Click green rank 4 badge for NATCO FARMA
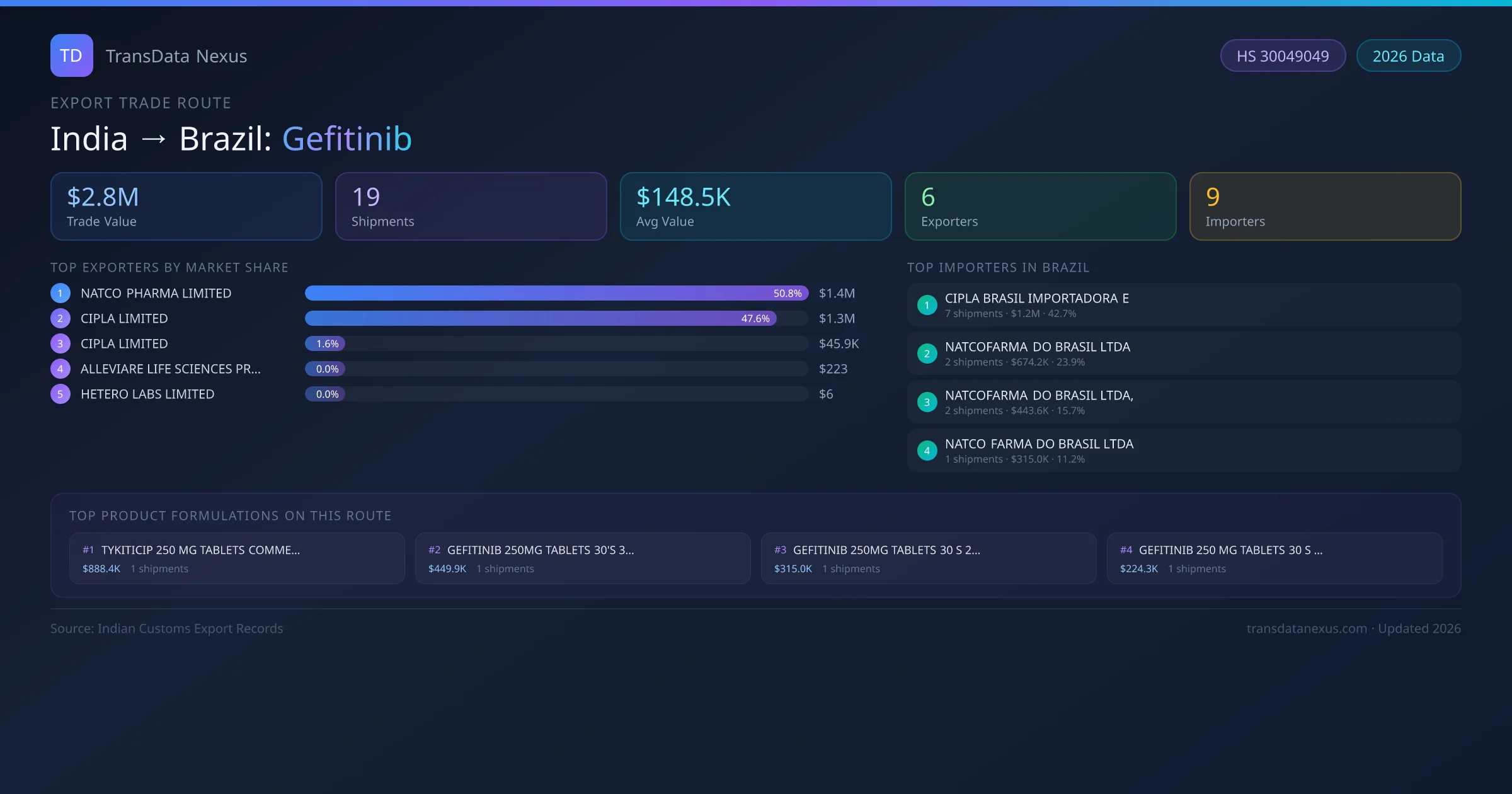This screenshot has height=794, width=1512. coord(927,451)
